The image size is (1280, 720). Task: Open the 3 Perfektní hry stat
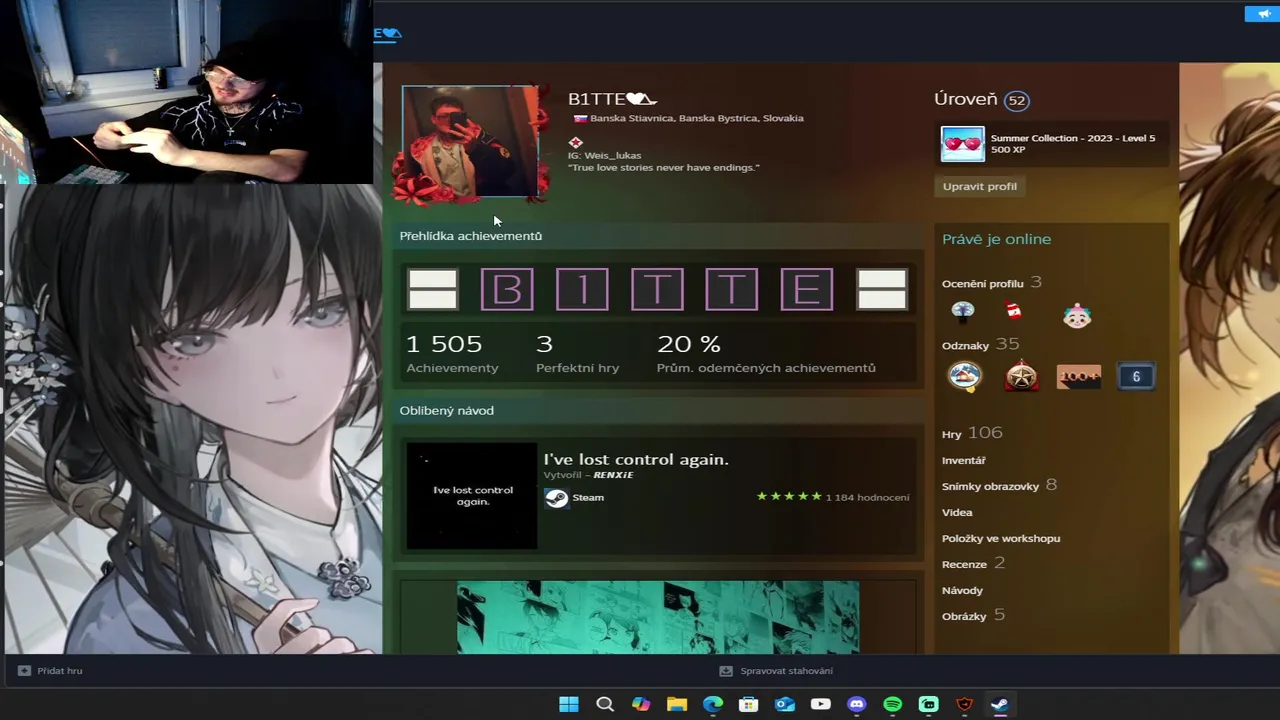click(x=577, y=354)
